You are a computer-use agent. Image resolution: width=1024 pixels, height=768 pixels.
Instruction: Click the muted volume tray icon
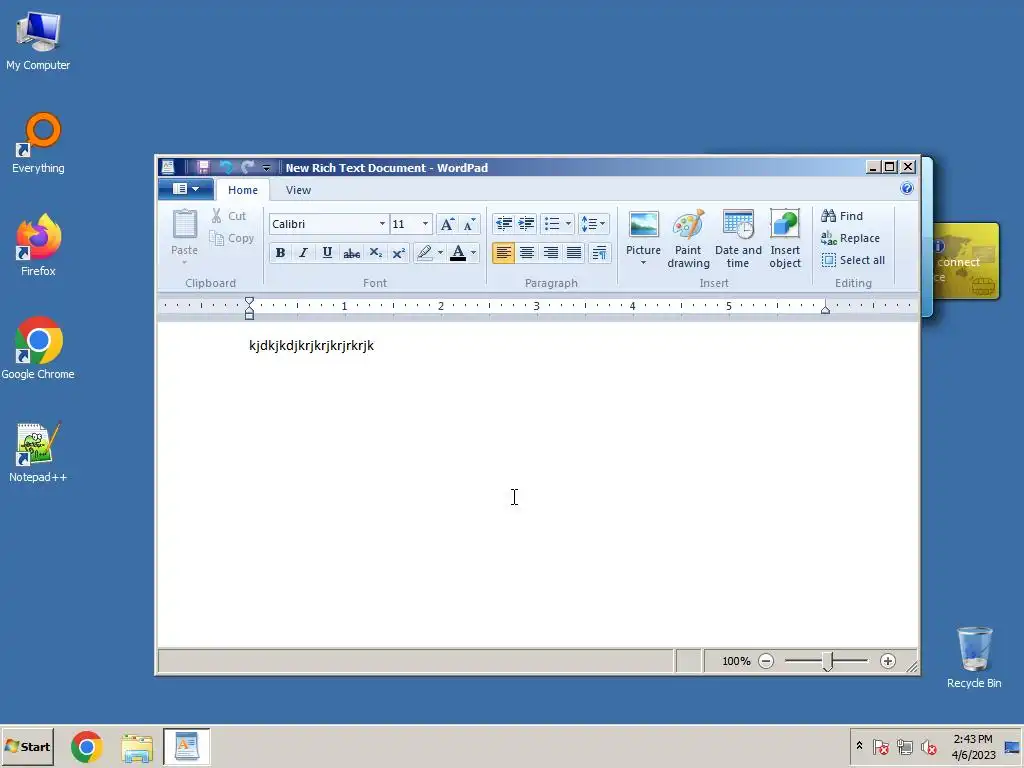[928, 746]
